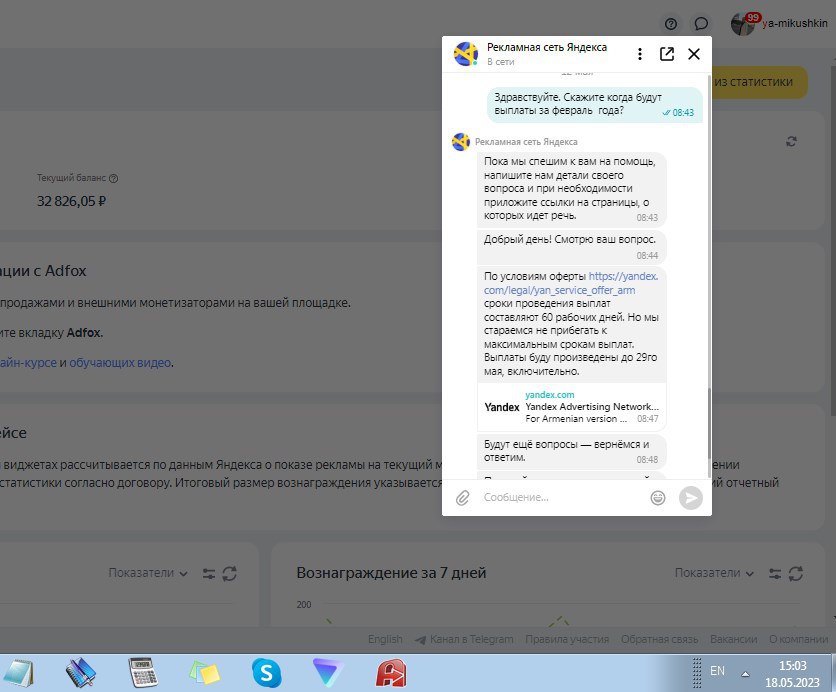Viewport: 836px width, 692px height.
Task: Click into the Сообщение message field
Action: pyautogui.click(x=562, y=497)
